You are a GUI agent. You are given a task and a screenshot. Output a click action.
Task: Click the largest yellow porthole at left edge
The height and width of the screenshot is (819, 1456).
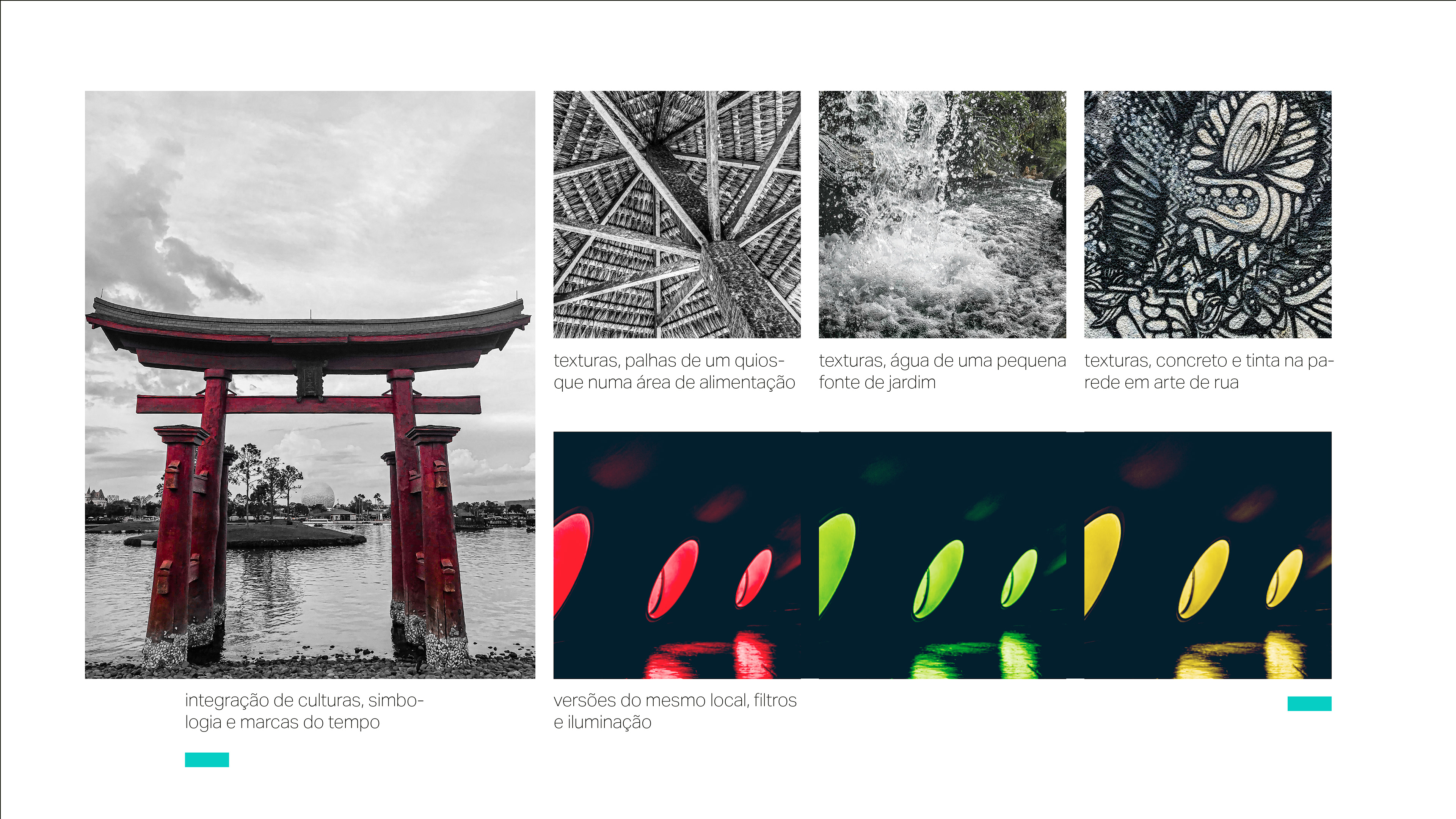1101,562
